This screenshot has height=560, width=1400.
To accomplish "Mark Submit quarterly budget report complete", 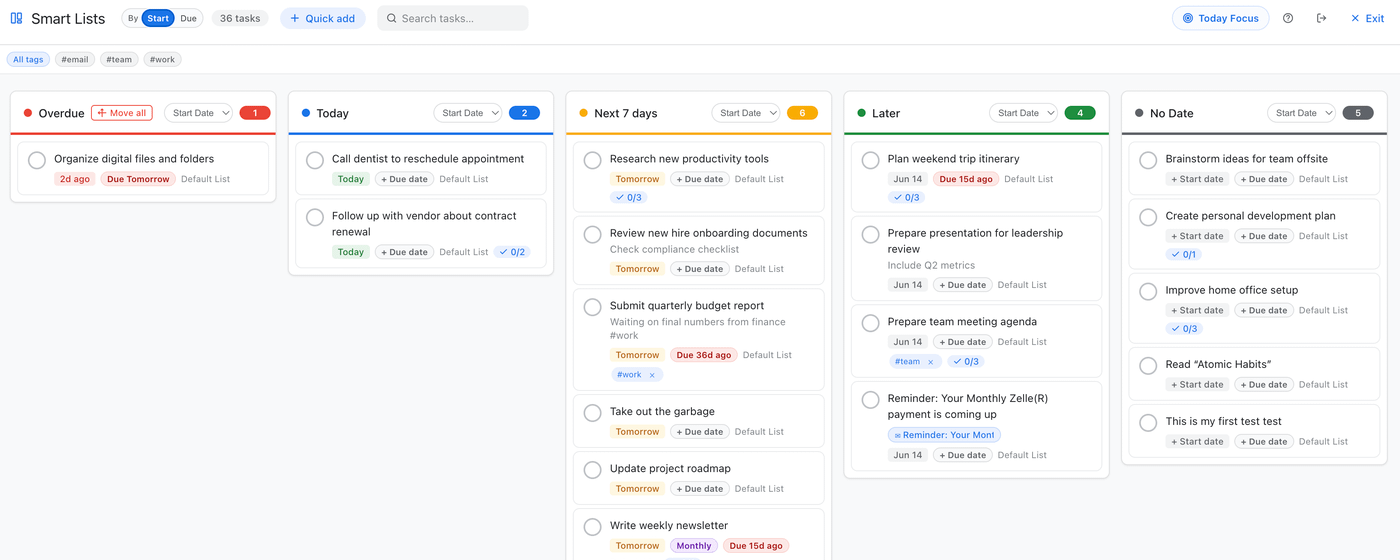I will point(593,307).
